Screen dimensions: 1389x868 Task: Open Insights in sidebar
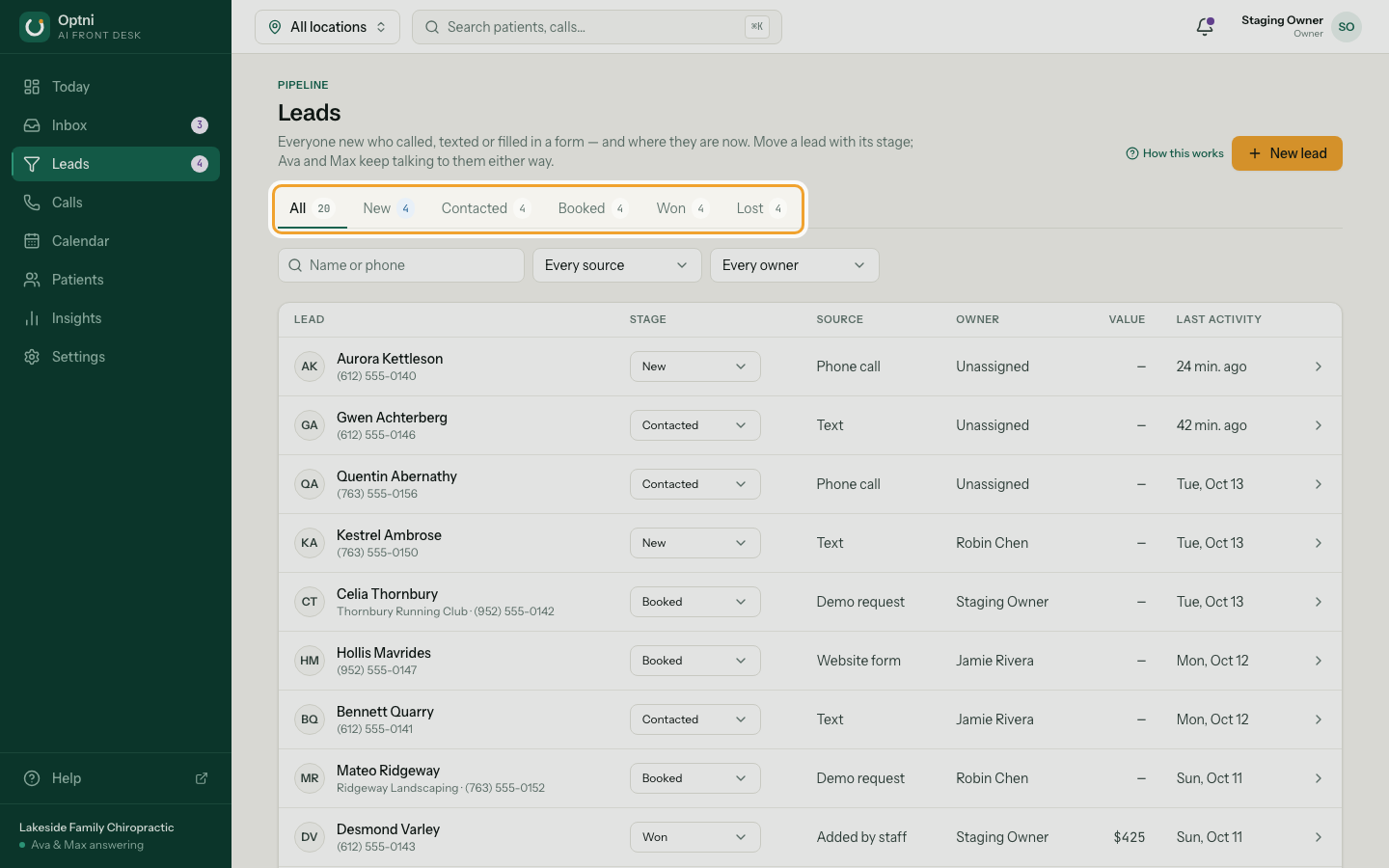tap(116, 318)
